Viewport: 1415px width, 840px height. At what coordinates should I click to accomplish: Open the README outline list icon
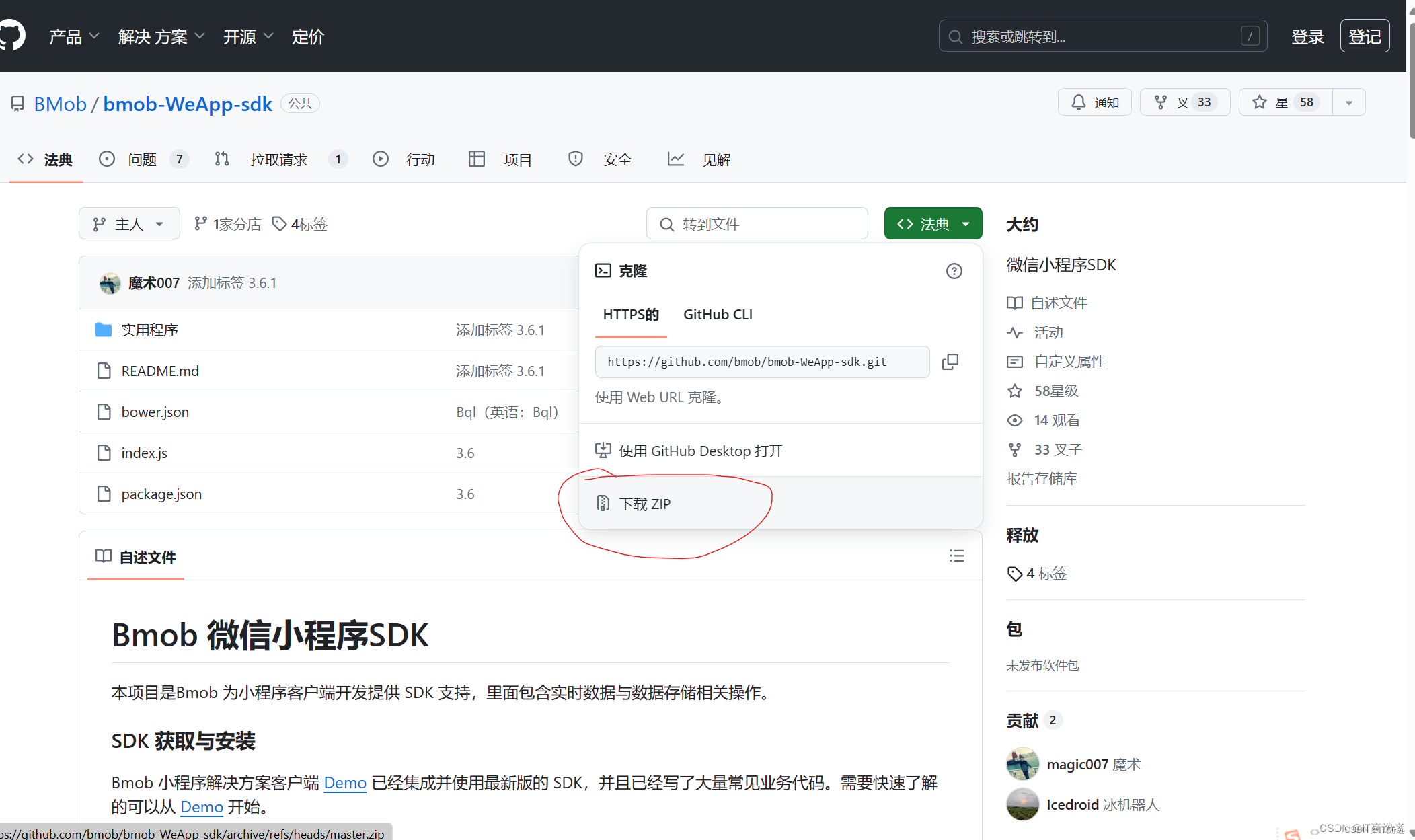click(956, 556)
